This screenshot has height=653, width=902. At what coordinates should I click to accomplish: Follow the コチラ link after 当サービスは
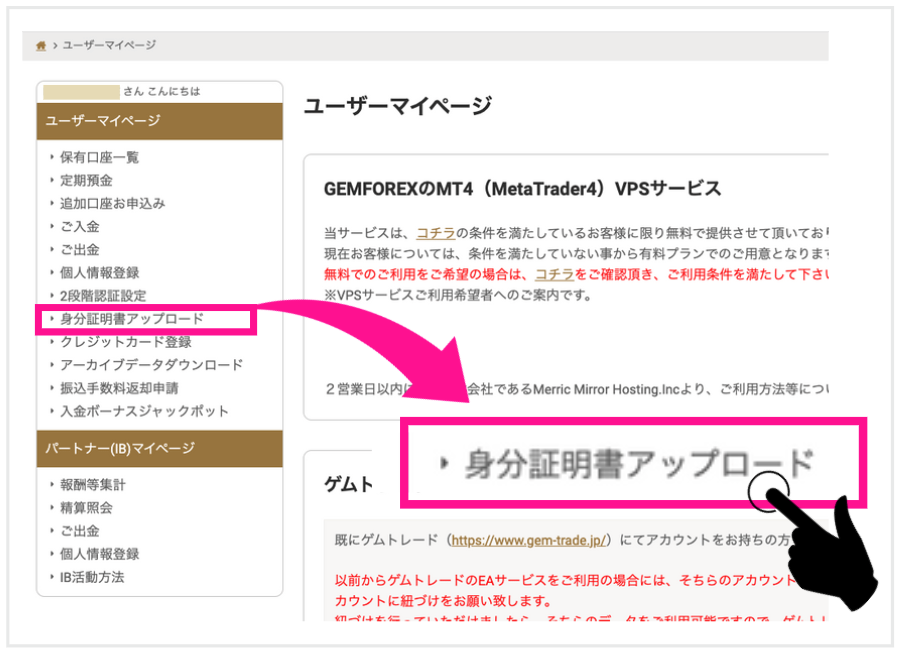pyautogui.click(x=435, y=233)
